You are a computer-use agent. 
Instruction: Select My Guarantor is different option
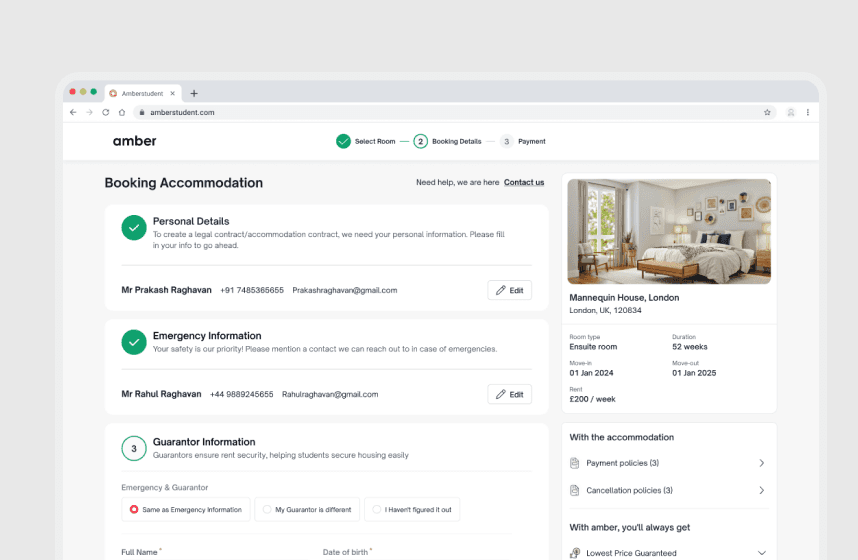[x=307, y=510]
